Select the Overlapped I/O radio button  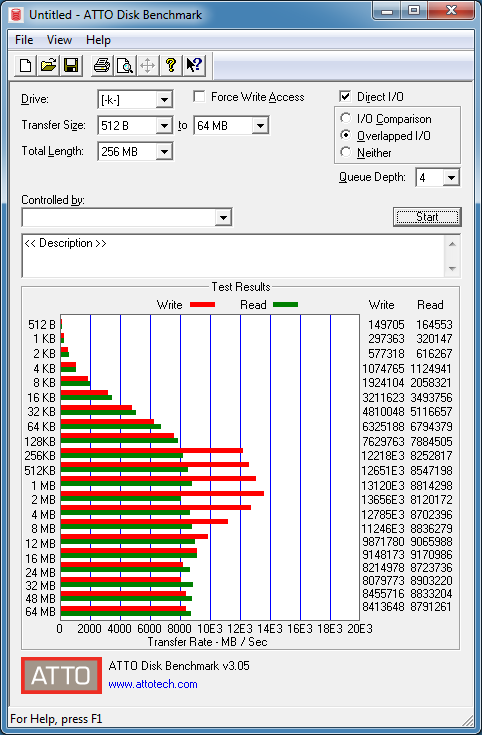346,135
